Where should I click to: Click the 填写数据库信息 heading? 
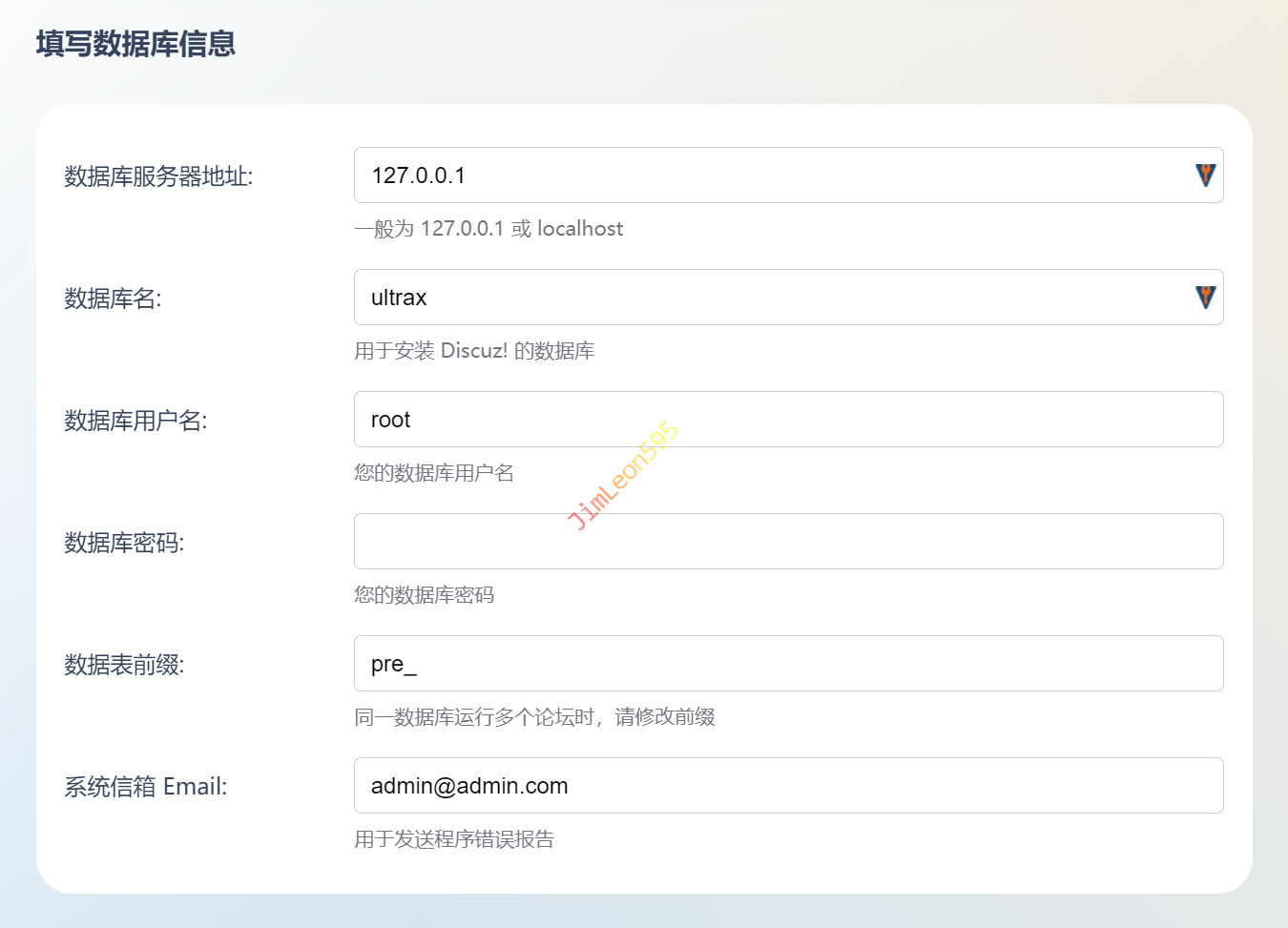tap(135, 44)
